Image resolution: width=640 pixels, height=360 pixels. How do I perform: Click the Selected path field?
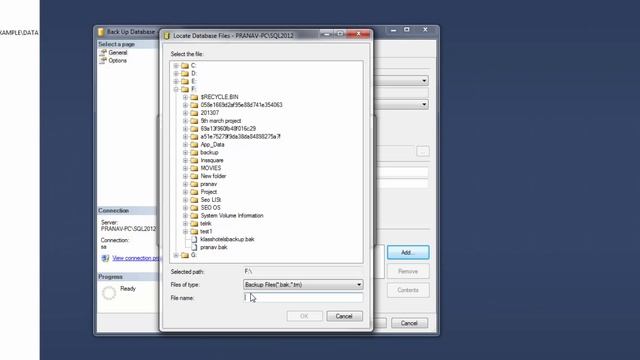(x=303, y=271)
